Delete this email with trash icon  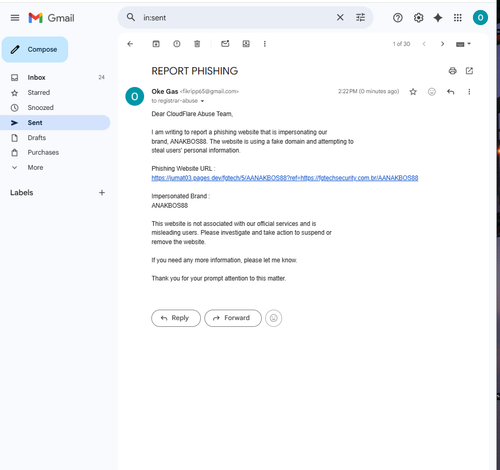[197, 44]
